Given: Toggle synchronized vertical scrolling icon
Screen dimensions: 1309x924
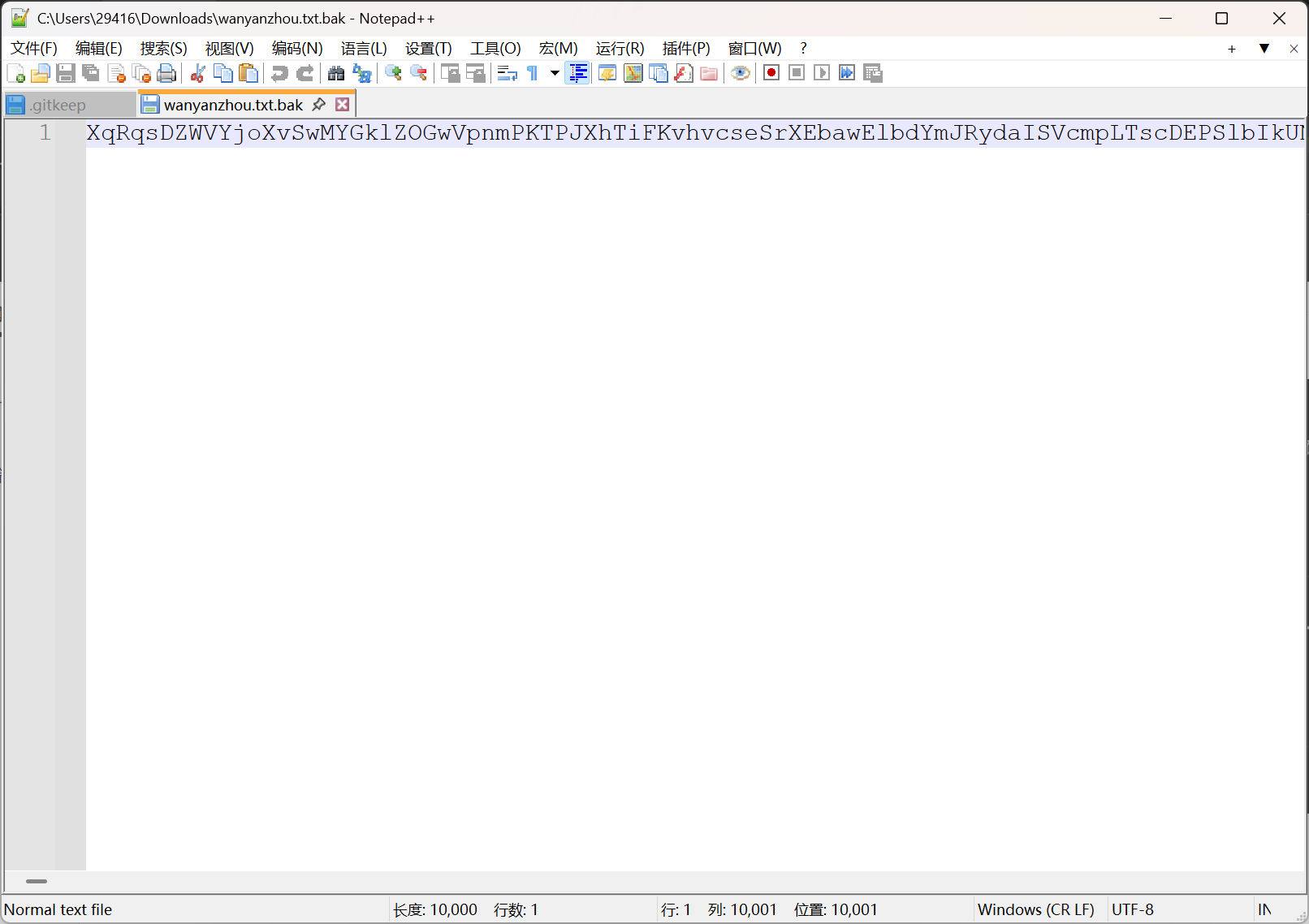Looking at the screenshot, I should pos(450,74).
